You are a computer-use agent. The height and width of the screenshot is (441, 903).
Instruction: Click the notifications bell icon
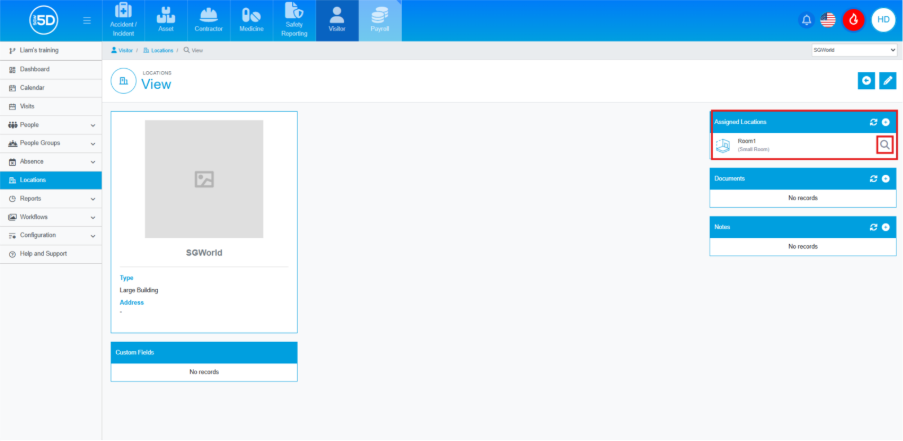pyautogui.click(x=806, y=20)
